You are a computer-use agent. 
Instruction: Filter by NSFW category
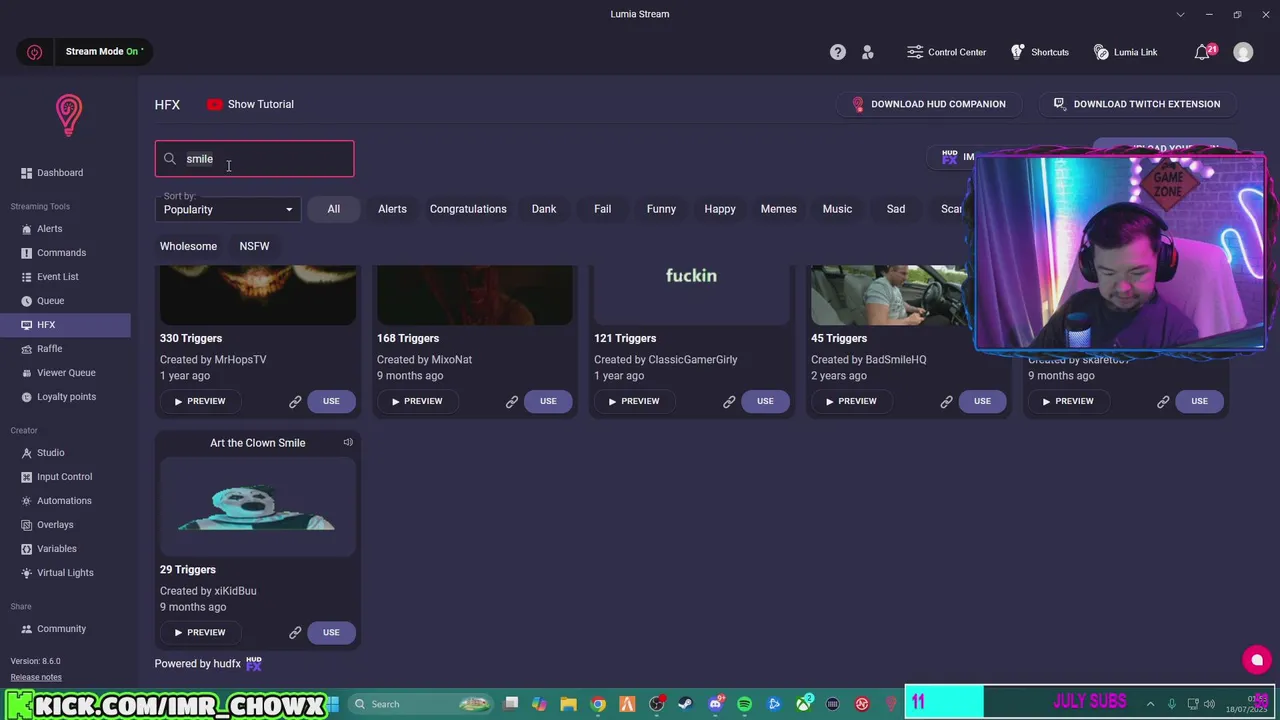(x=254, y=246)
